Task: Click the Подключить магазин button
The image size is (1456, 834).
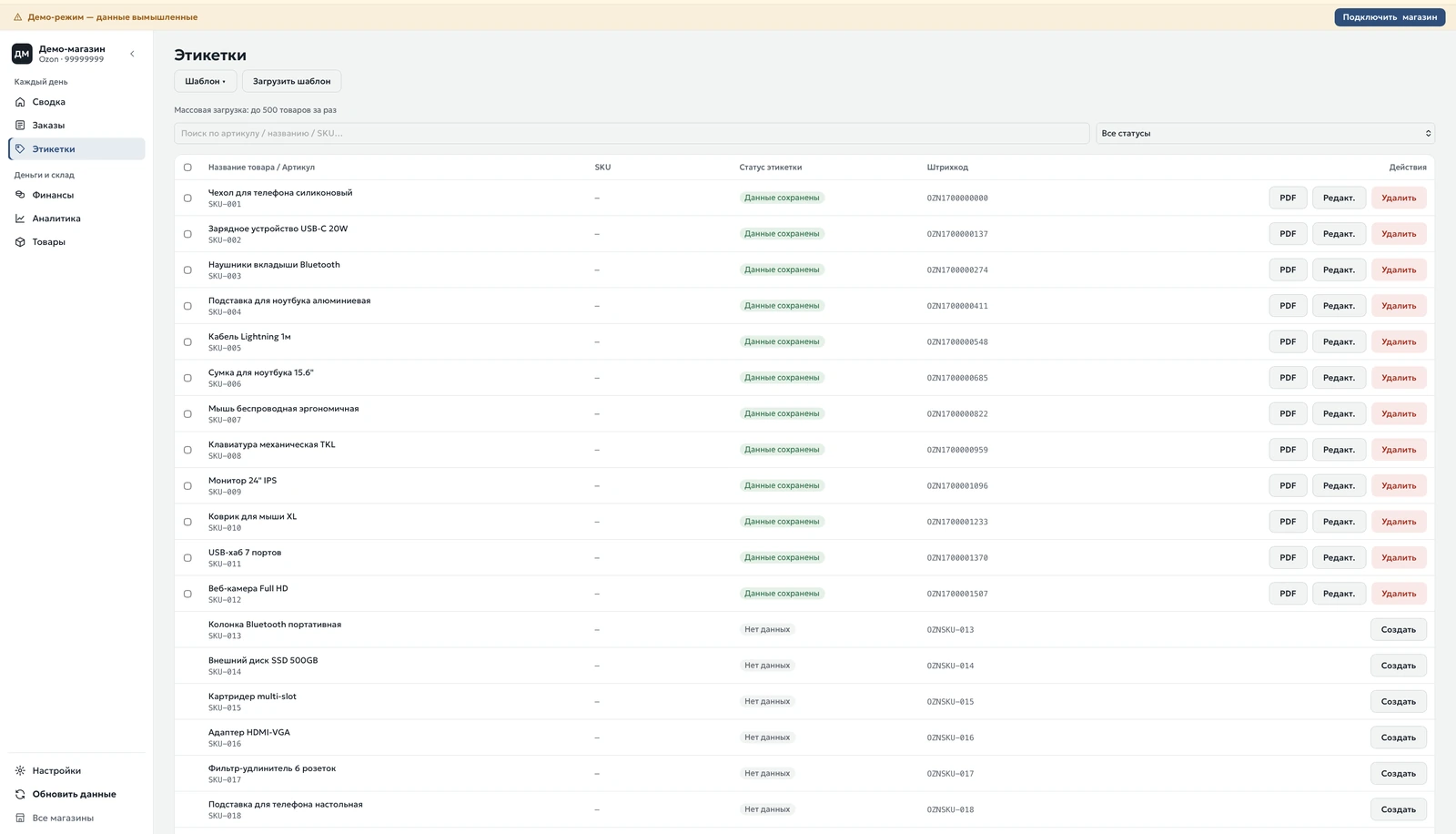Action: 1390,17
